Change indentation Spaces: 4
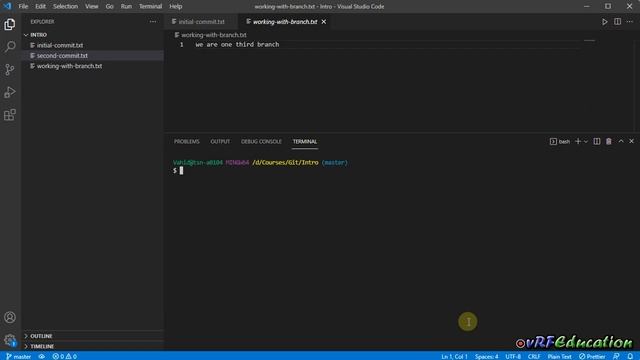This screenshot has width=640, height=360. tap(487, 356)
